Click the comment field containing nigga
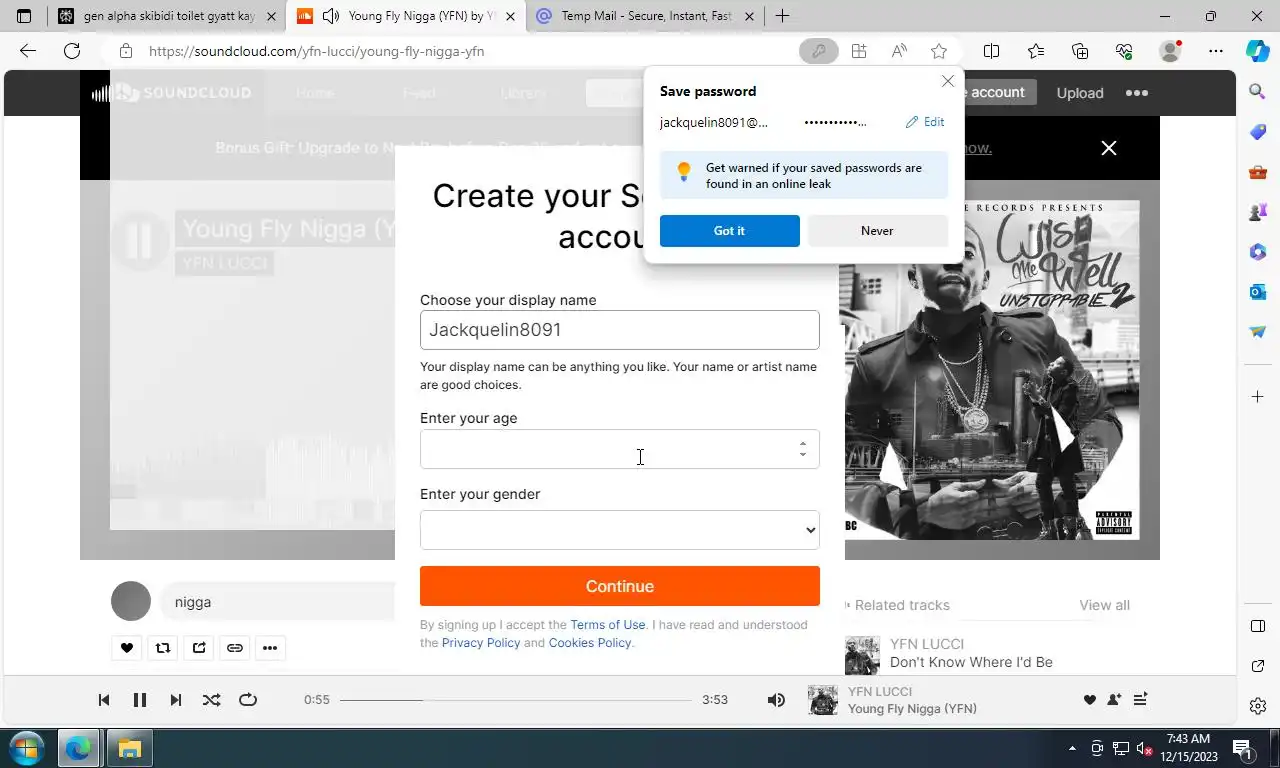 277,602
